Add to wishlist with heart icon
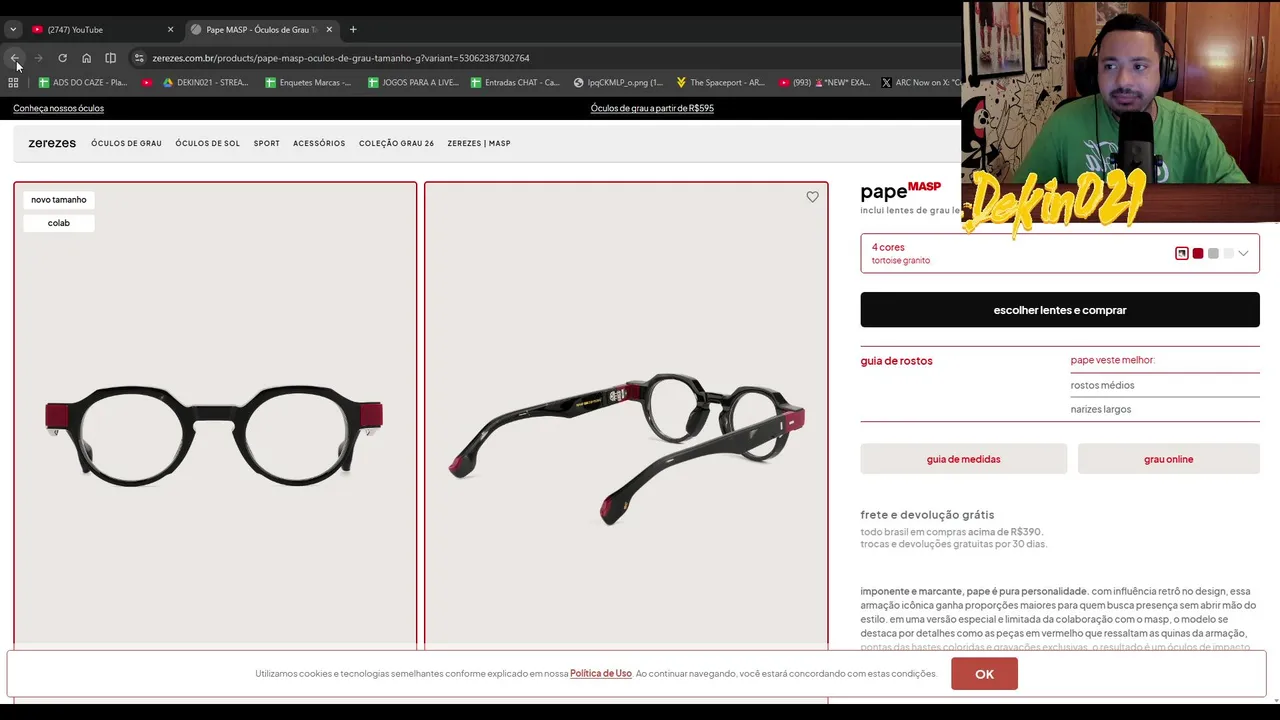 pyautogui.click(x=812, y=197)
